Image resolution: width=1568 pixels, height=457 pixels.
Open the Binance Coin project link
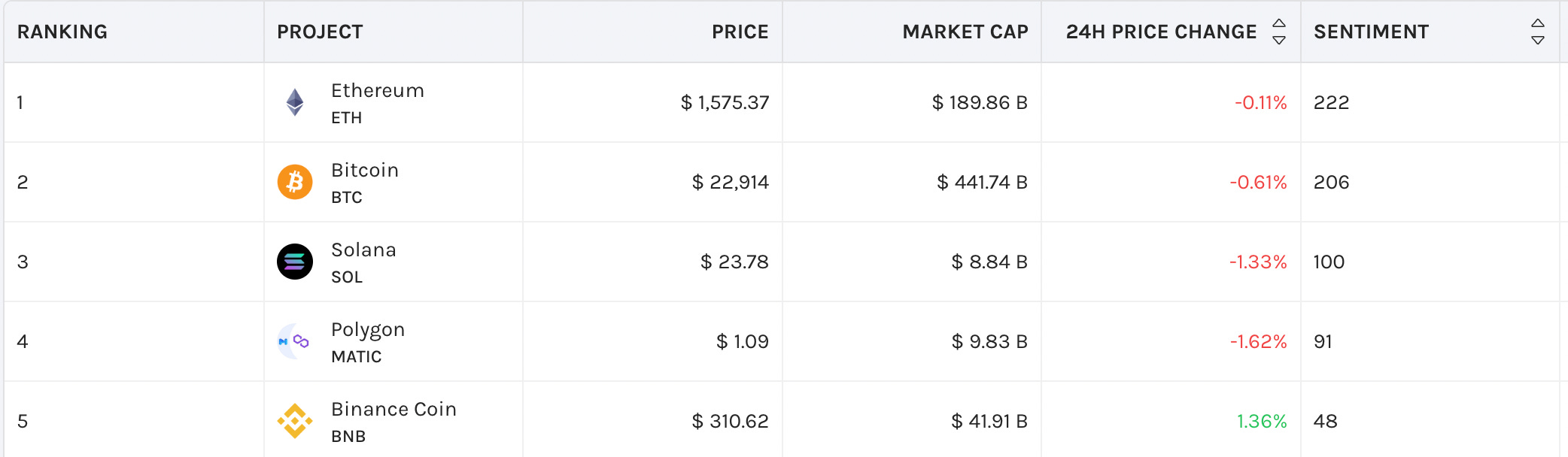coord(394,409)
